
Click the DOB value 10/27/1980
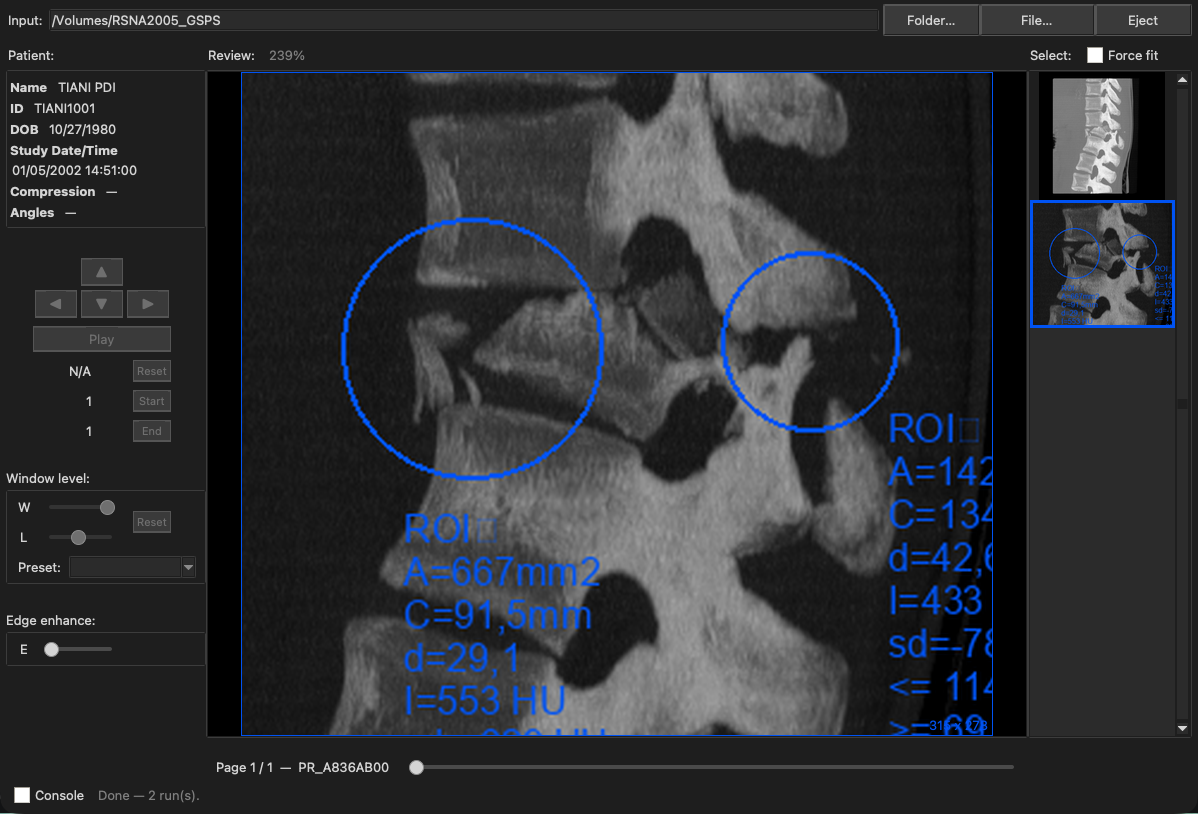(83, 129)
